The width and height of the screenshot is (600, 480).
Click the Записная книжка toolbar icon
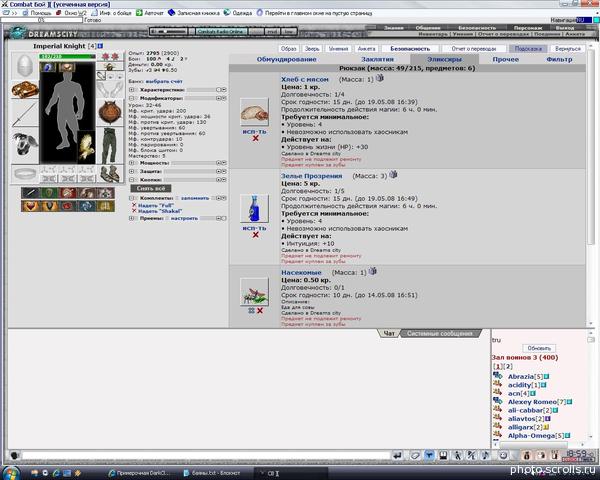point(172,13)
